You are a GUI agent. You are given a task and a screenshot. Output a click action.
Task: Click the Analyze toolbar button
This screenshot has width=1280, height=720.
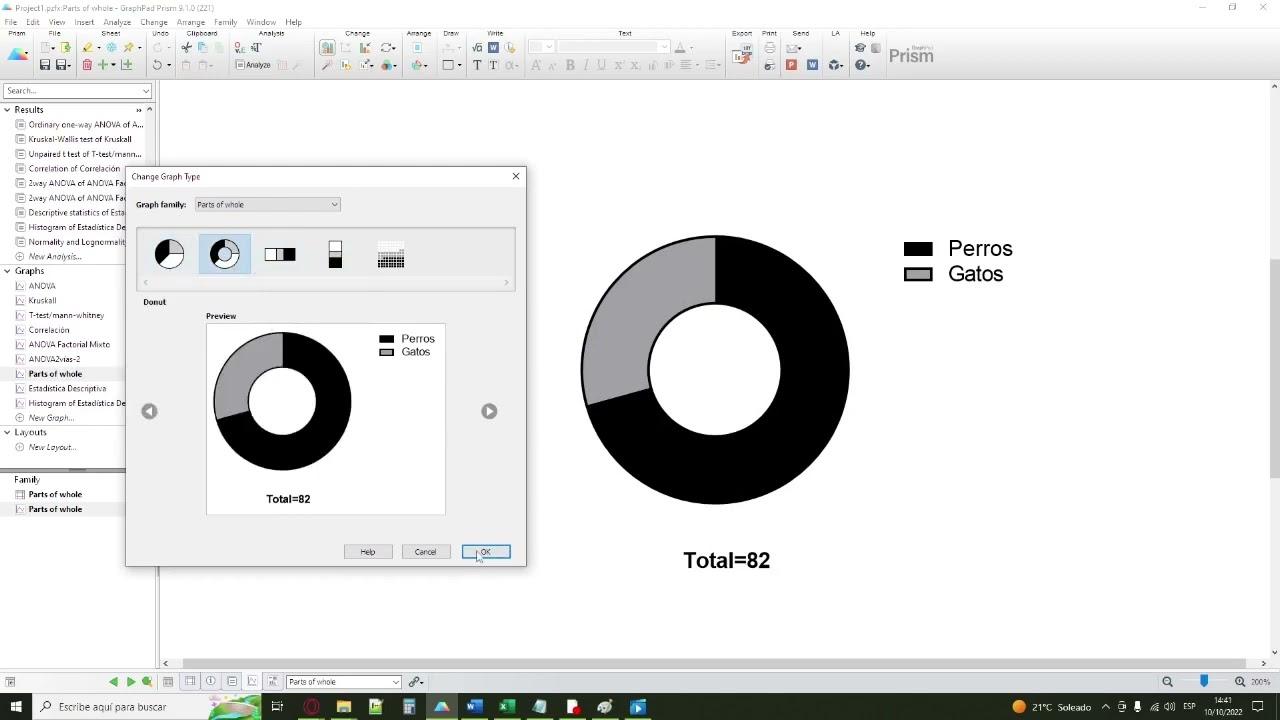pos(253,65)
